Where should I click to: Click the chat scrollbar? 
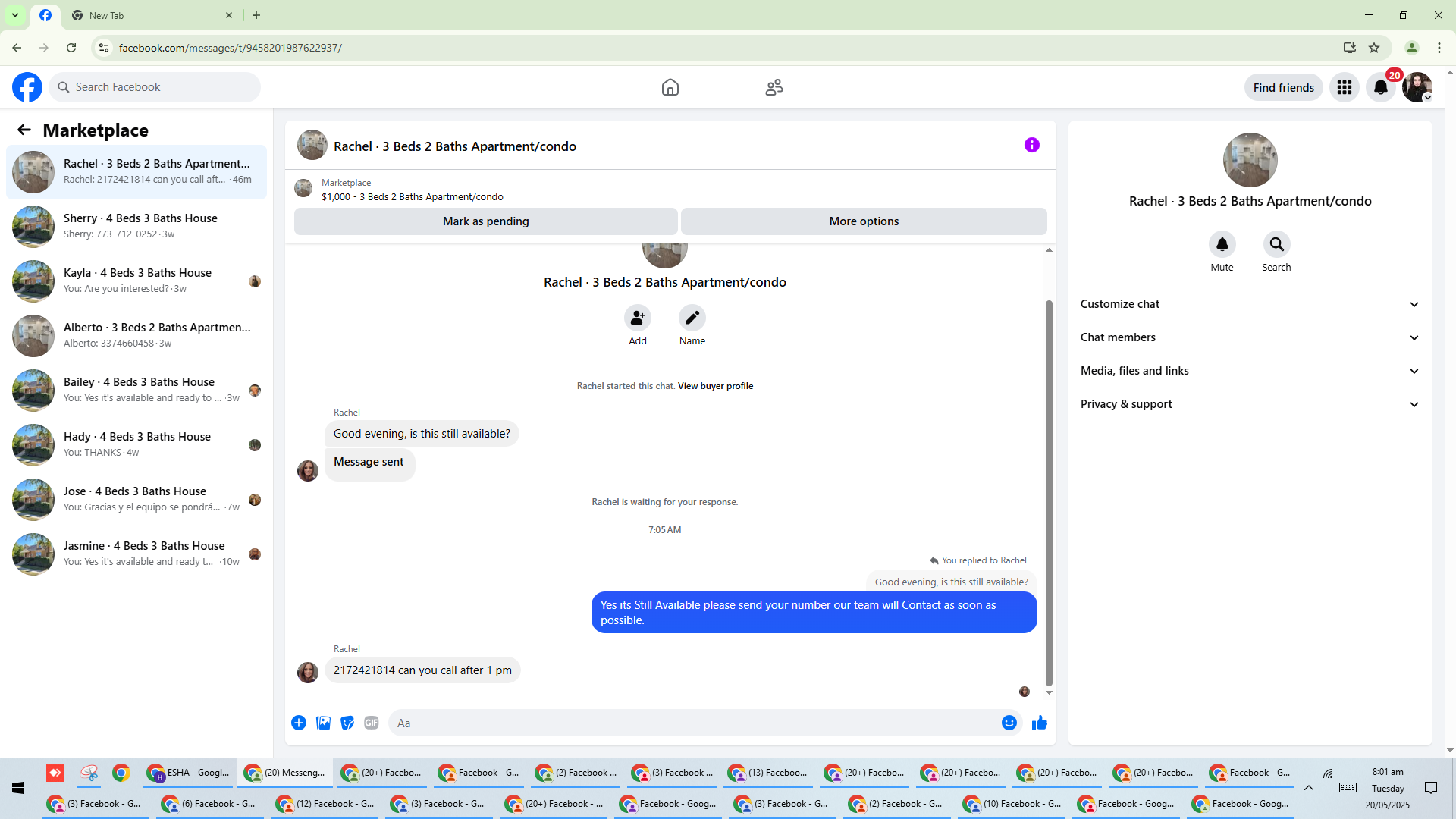pos(1049,493)
